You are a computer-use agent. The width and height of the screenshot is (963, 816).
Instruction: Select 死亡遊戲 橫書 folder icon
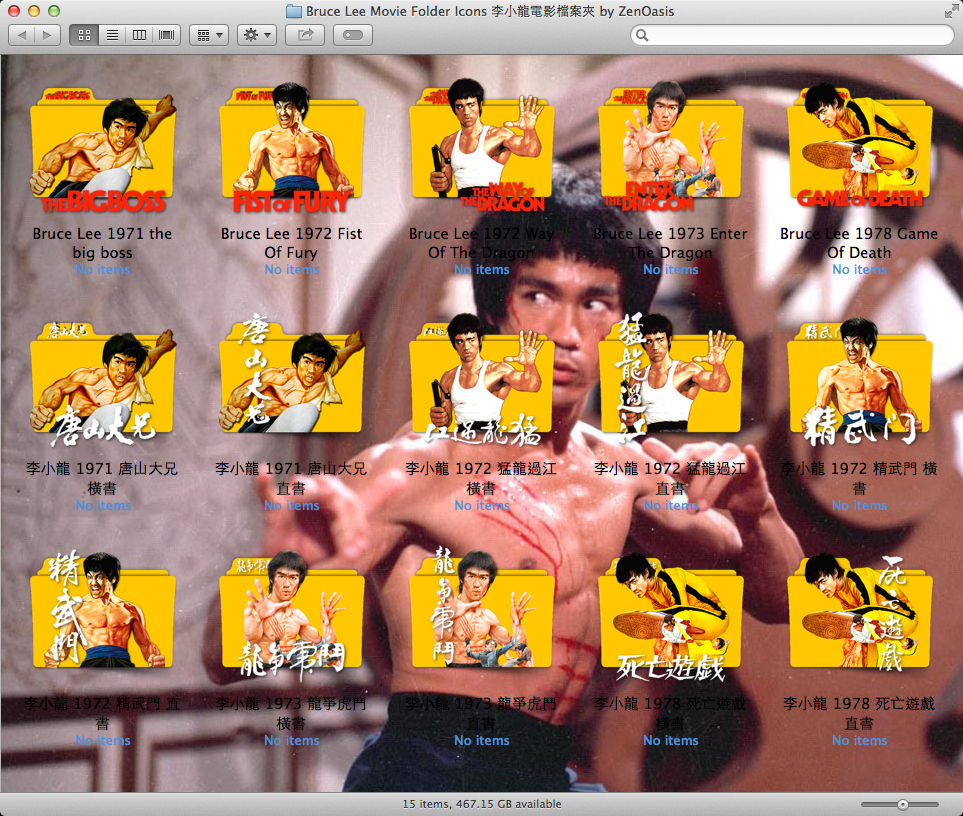(671, 617)
